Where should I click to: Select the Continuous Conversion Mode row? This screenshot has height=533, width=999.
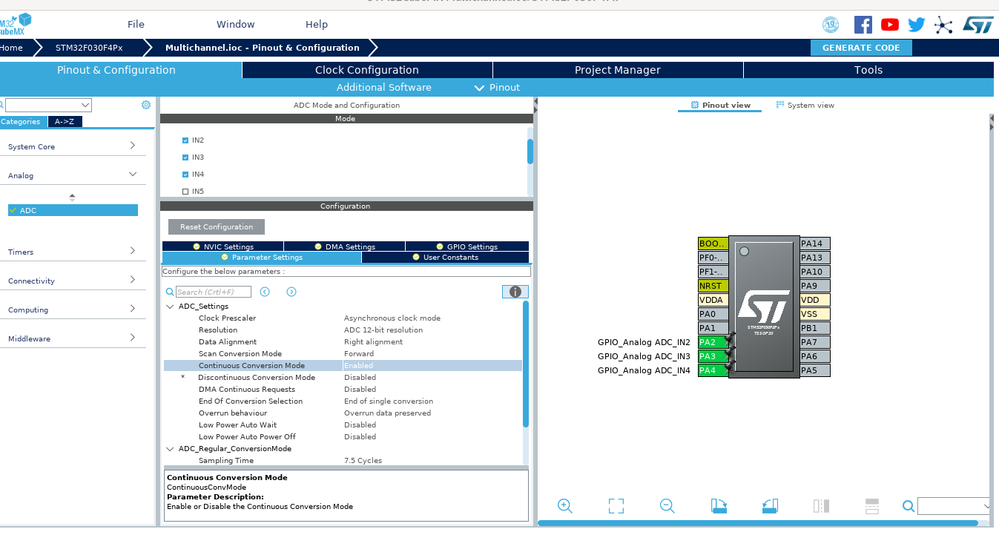(x=343, y=366)
